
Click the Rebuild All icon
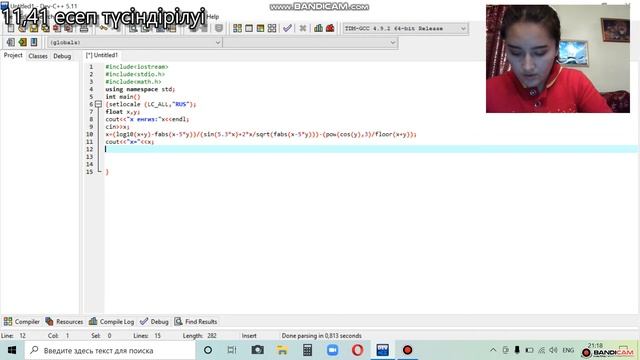(272, 28)
